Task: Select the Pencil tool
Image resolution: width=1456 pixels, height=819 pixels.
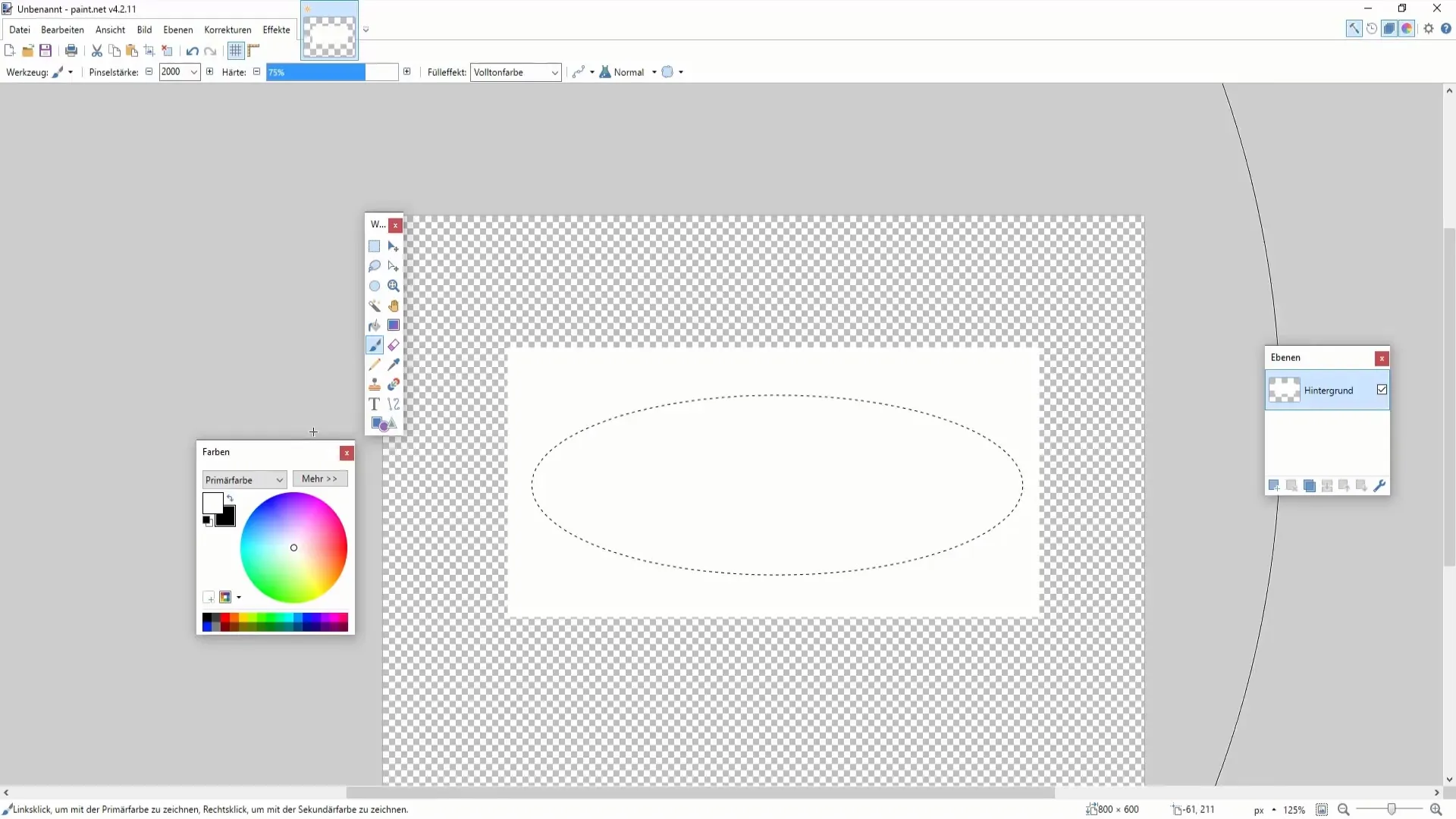Action: (x=375, y=365)
